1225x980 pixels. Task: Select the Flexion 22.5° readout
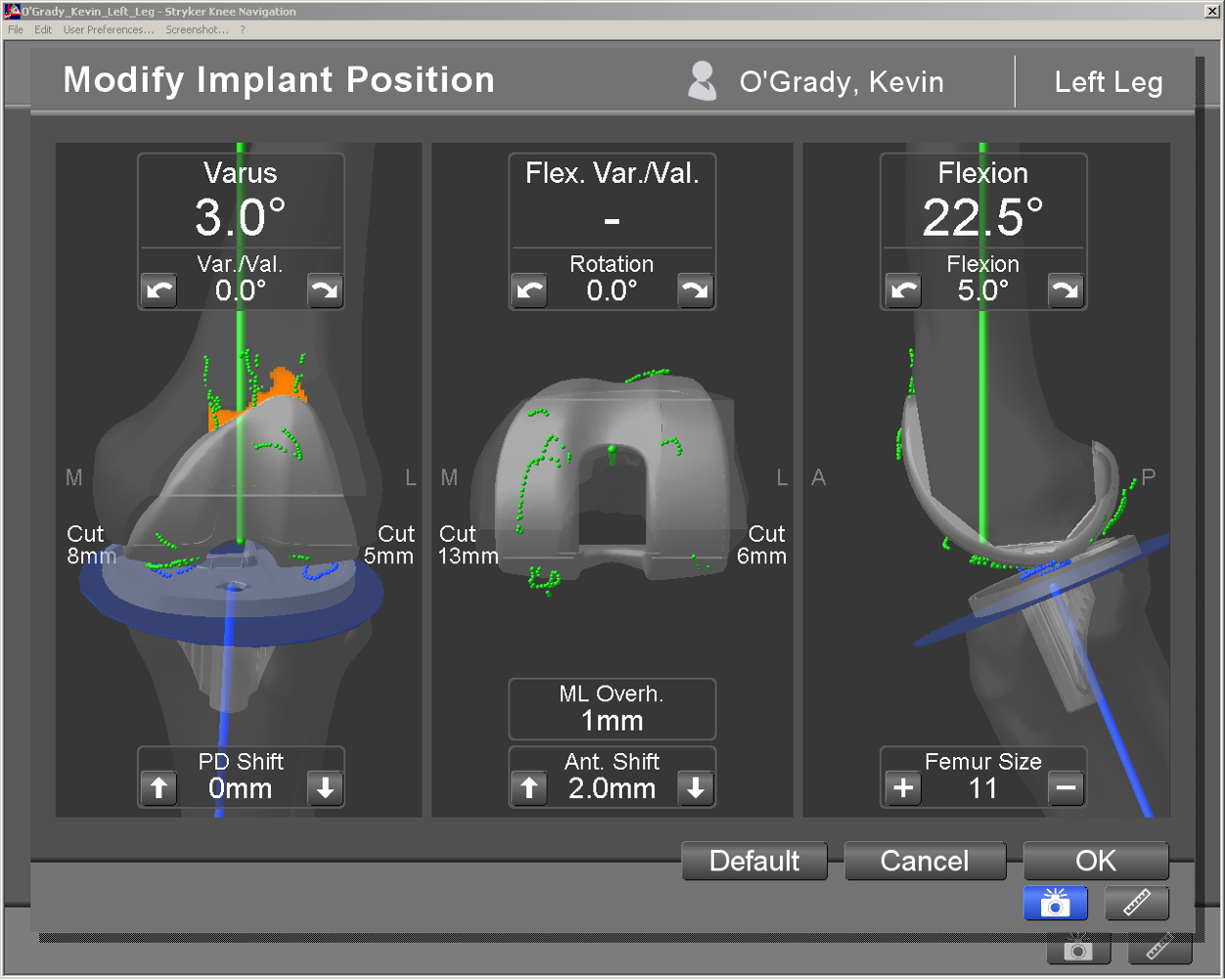(x=983, y=200)
